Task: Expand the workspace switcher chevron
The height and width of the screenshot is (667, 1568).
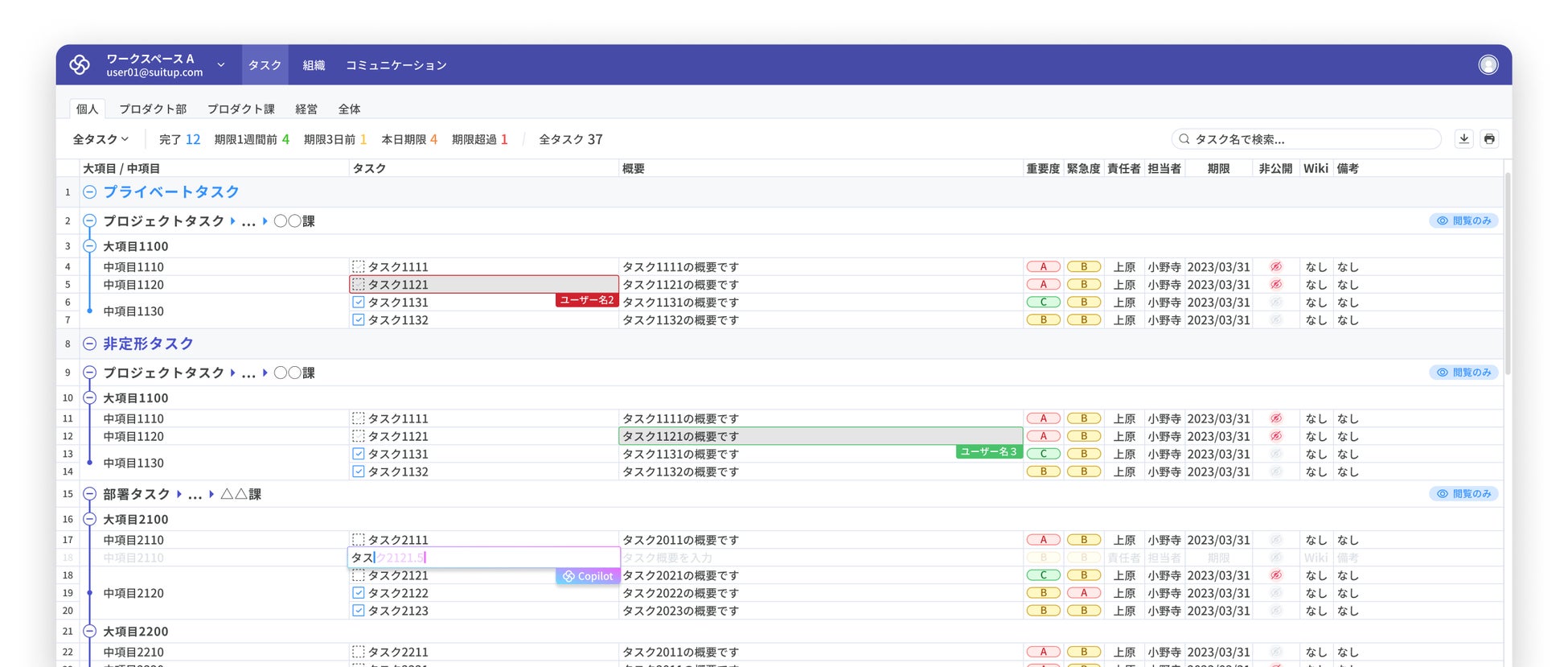Action: click(221, 64)
